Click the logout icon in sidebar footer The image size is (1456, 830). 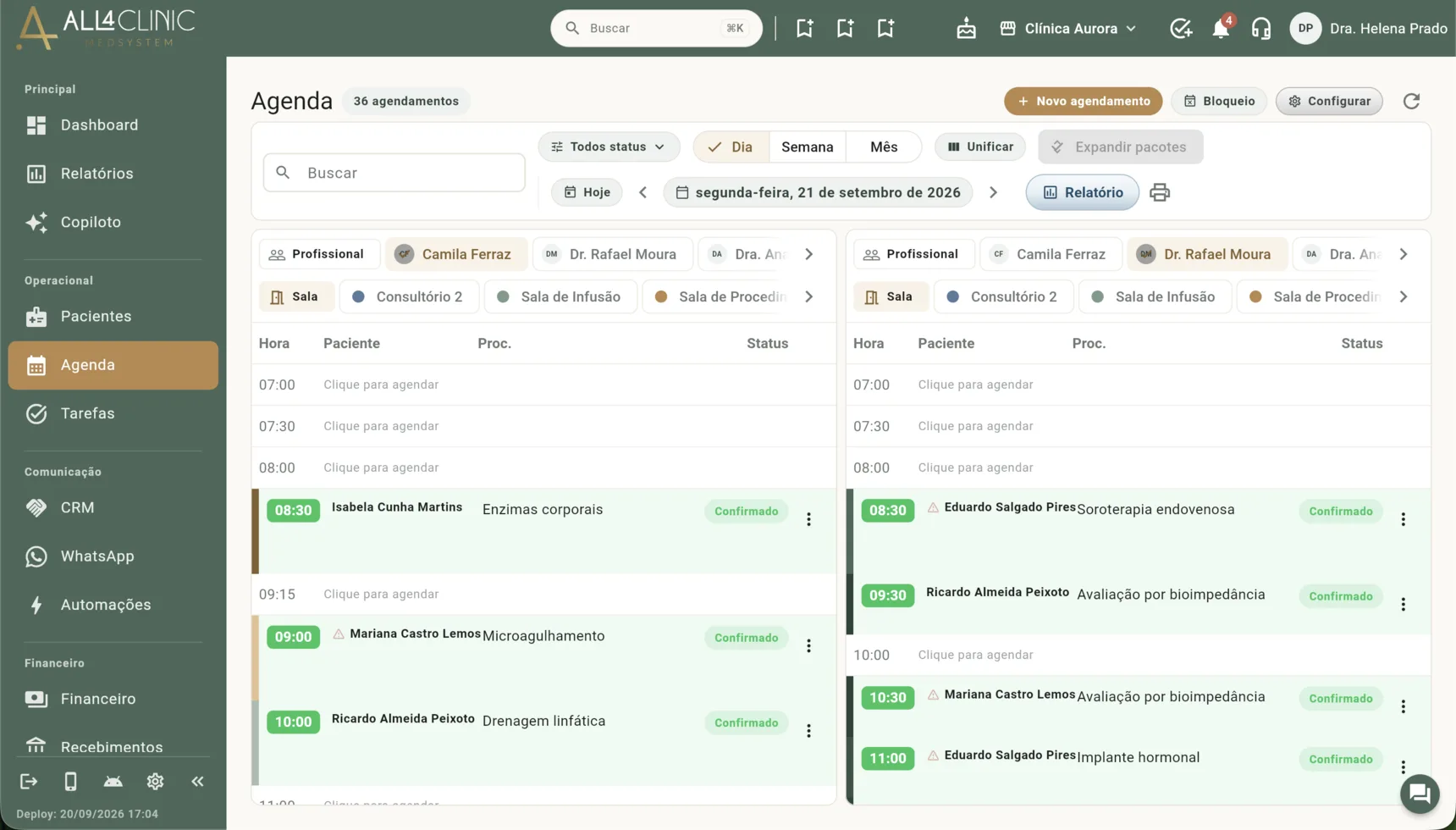pyautogui.click(x=29, y=781)
